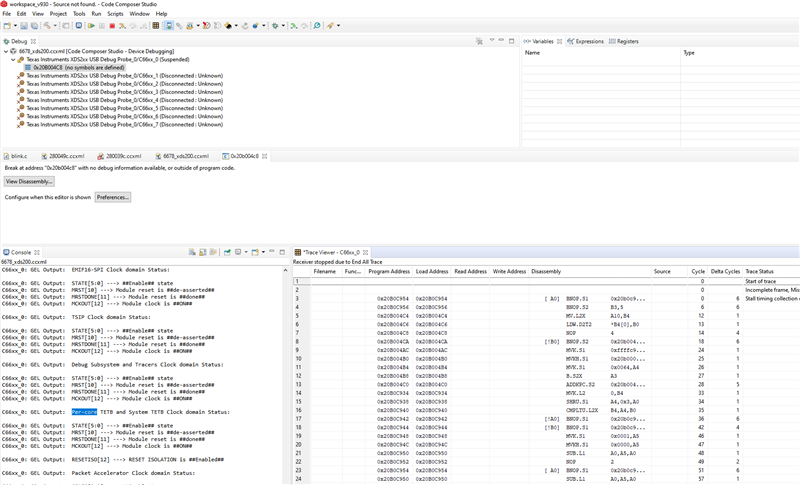Click the Save icon in toolbar

(x=24, y=25)
